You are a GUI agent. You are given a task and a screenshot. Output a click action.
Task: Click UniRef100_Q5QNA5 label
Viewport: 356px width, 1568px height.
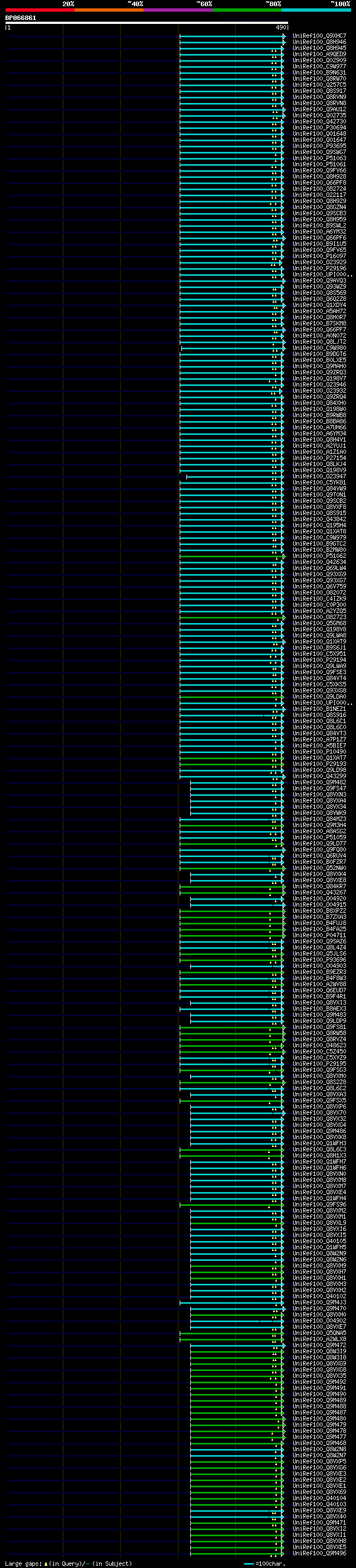(x=319, y=1332)
